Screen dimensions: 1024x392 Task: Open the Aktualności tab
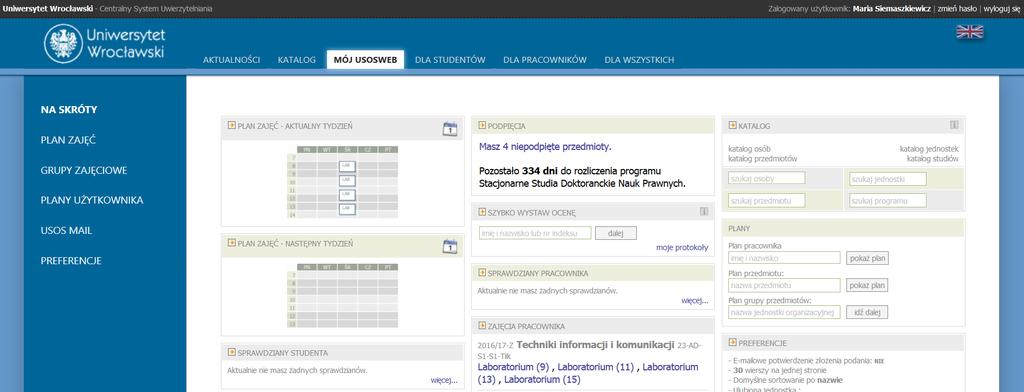coord(231,59)
